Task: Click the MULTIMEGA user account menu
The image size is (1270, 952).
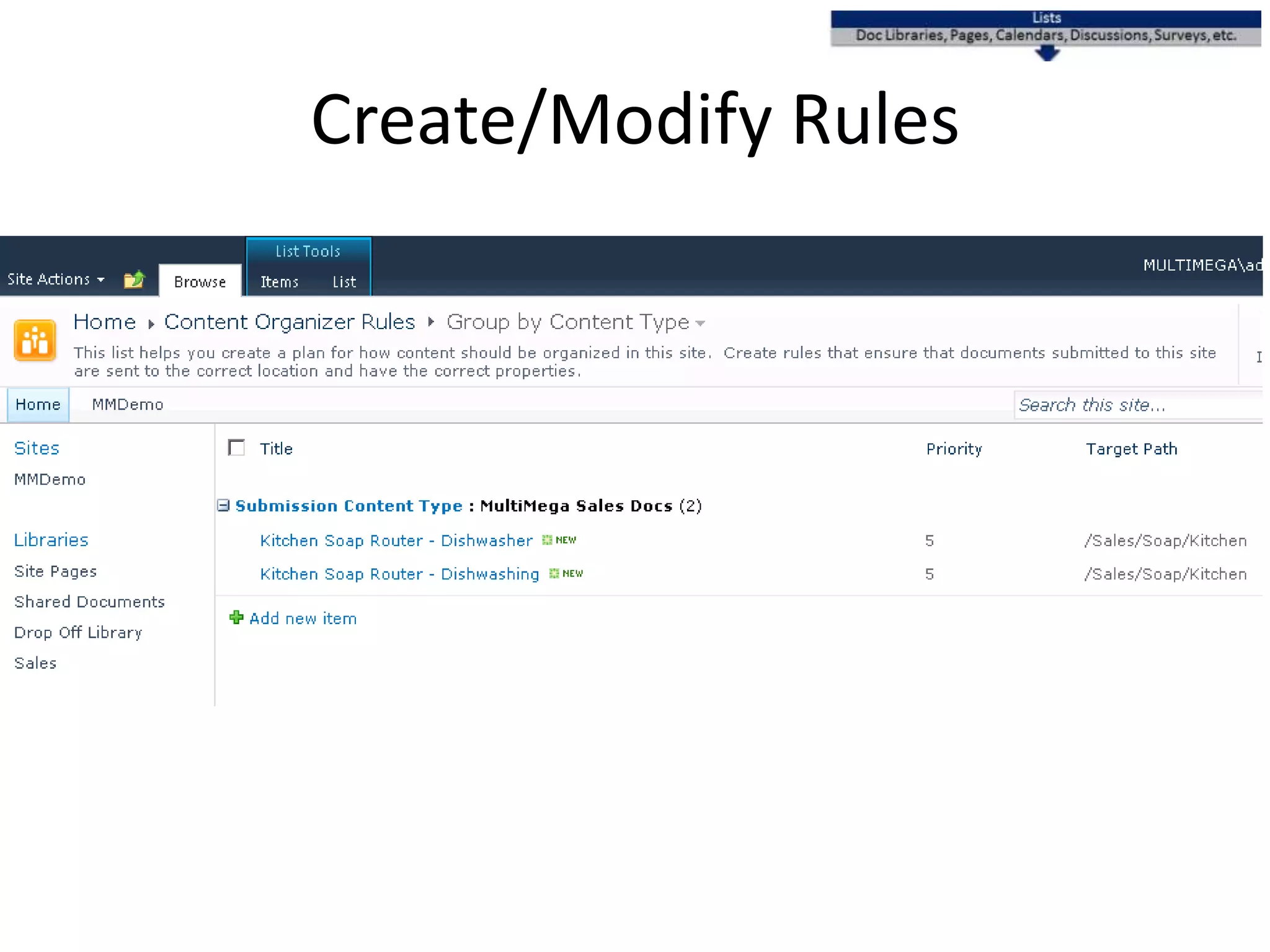Action: tap(1202, 265)
